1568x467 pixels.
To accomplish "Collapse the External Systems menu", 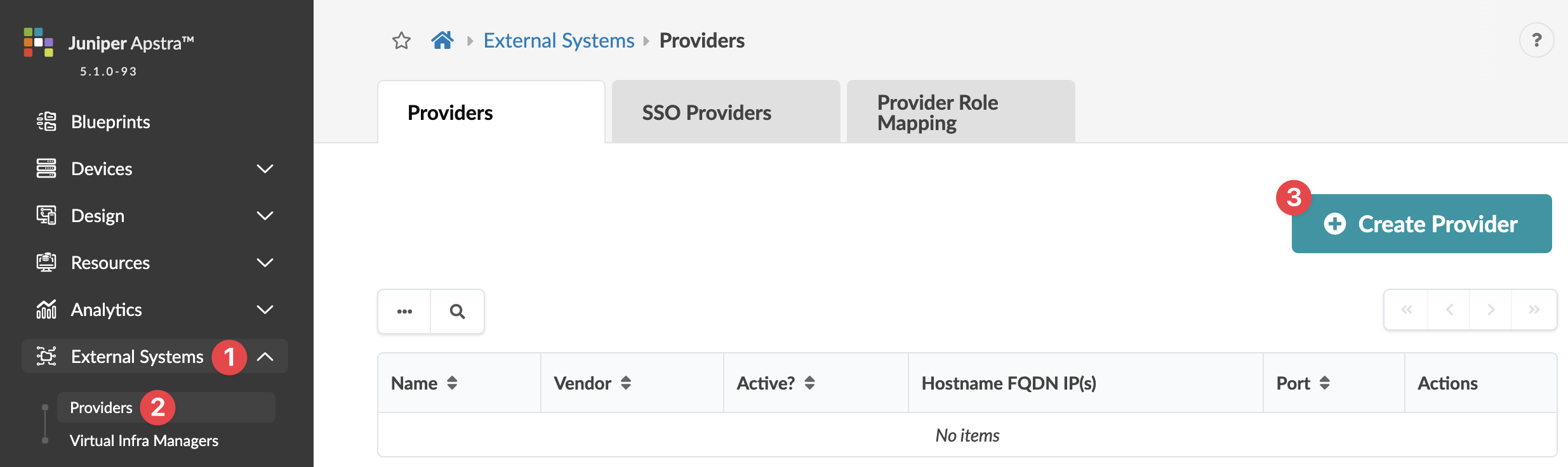I will [x=265, y=357].
